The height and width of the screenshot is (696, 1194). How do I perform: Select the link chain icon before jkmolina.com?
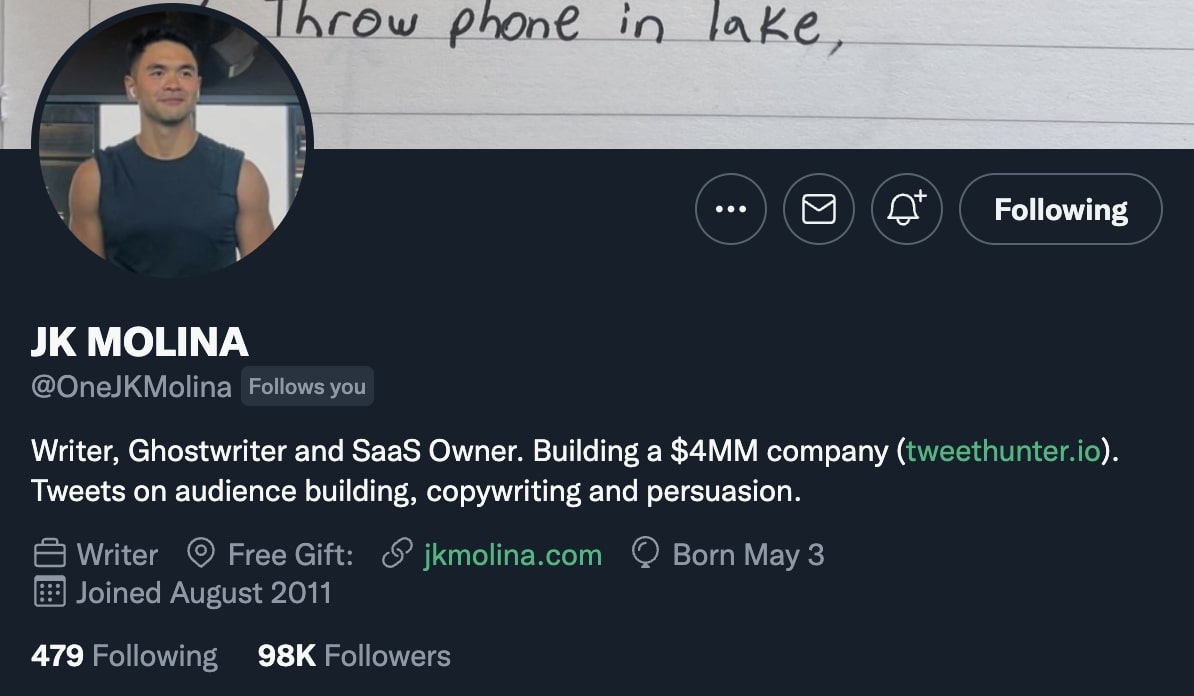(400, 554)
